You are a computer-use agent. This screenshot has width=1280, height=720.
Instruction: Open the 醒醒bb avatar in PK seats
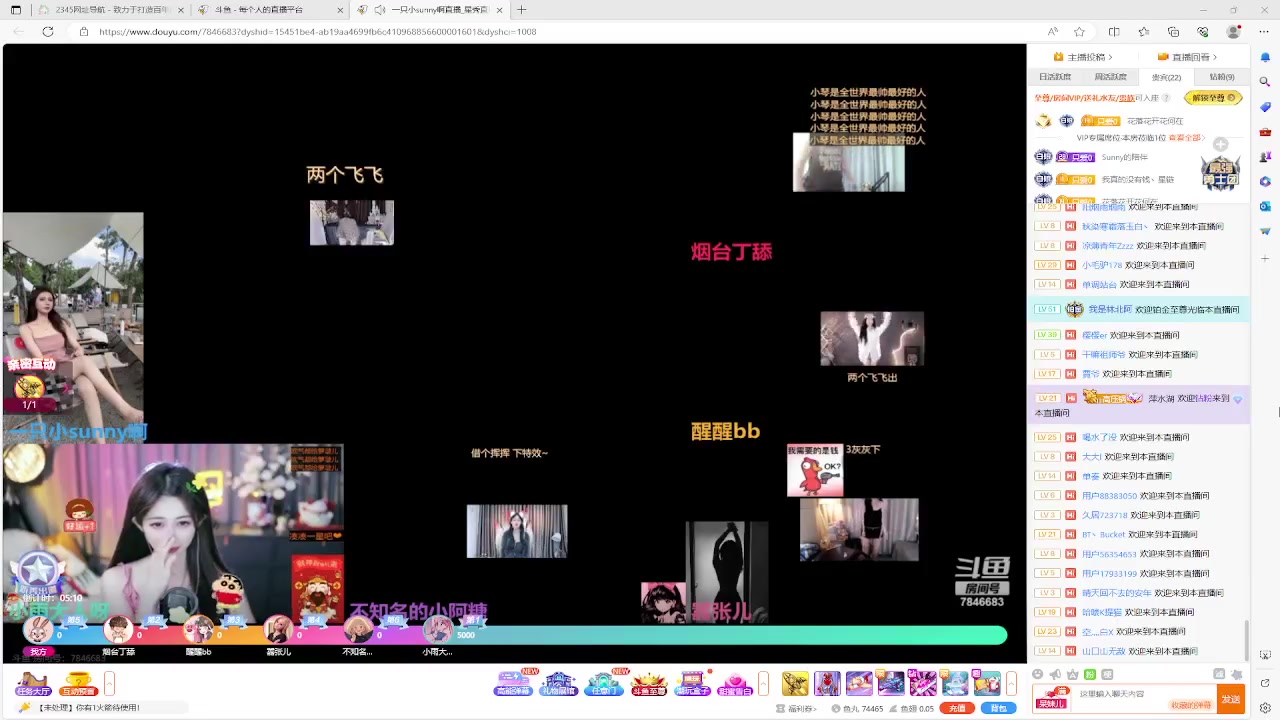point(198,630)
